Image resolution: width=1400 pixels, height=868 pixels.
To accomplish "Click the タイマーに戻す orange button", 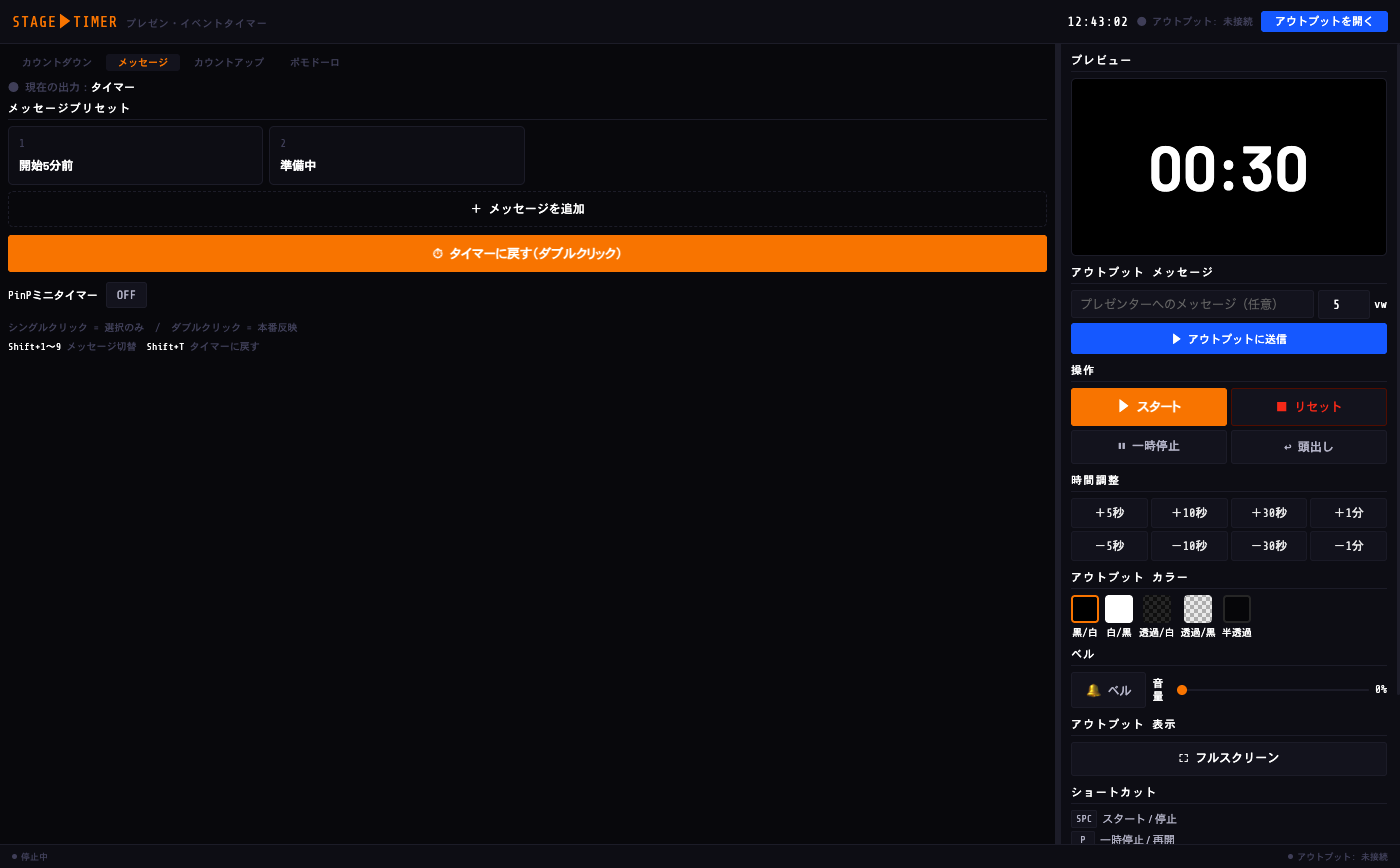I will 527,253.
